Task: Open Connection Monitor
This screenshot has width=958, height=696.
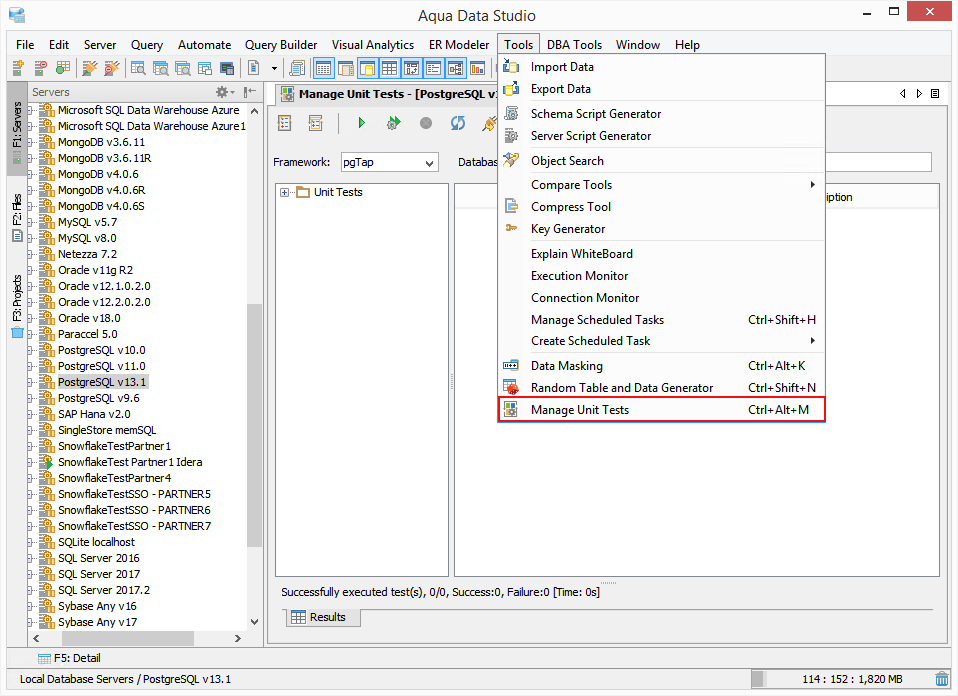Action: (662, 298)
